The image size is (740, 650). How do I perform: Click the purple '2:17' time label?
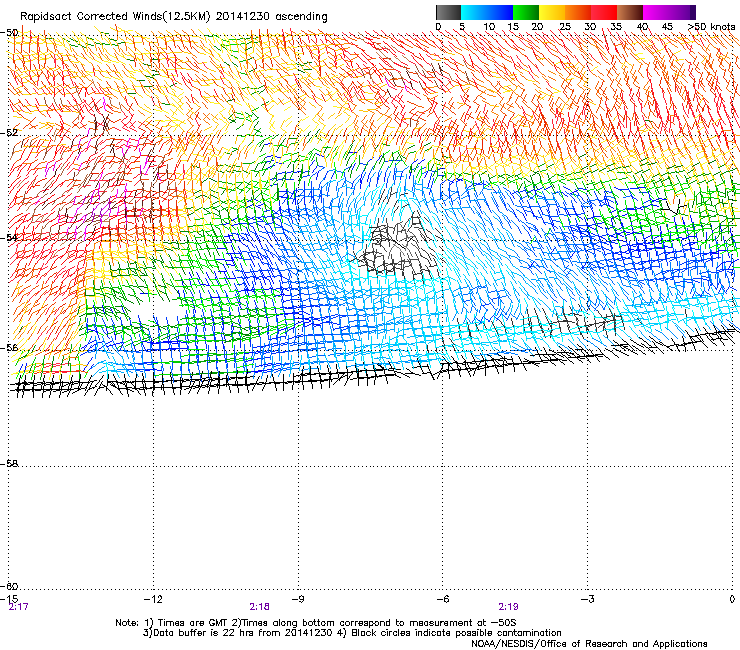[x=18, y=607]
